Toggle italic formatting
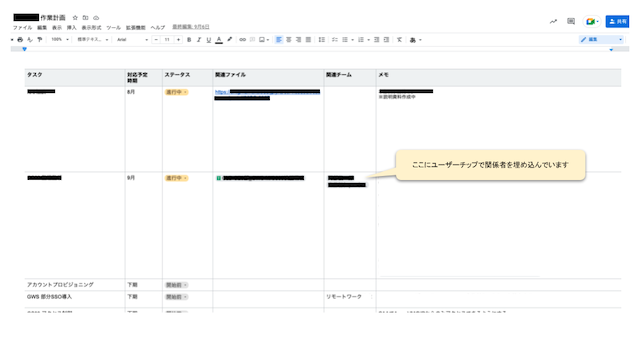 coord(199,40)
